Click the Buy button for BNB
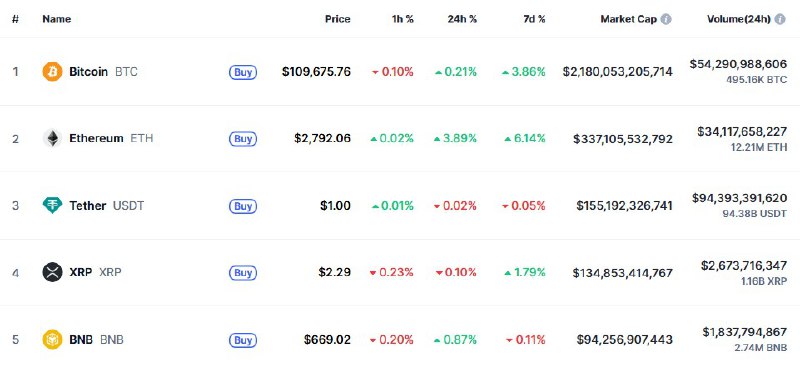This screenshot has height=372, width=800. pyautogui.click(x=243, y=340)
